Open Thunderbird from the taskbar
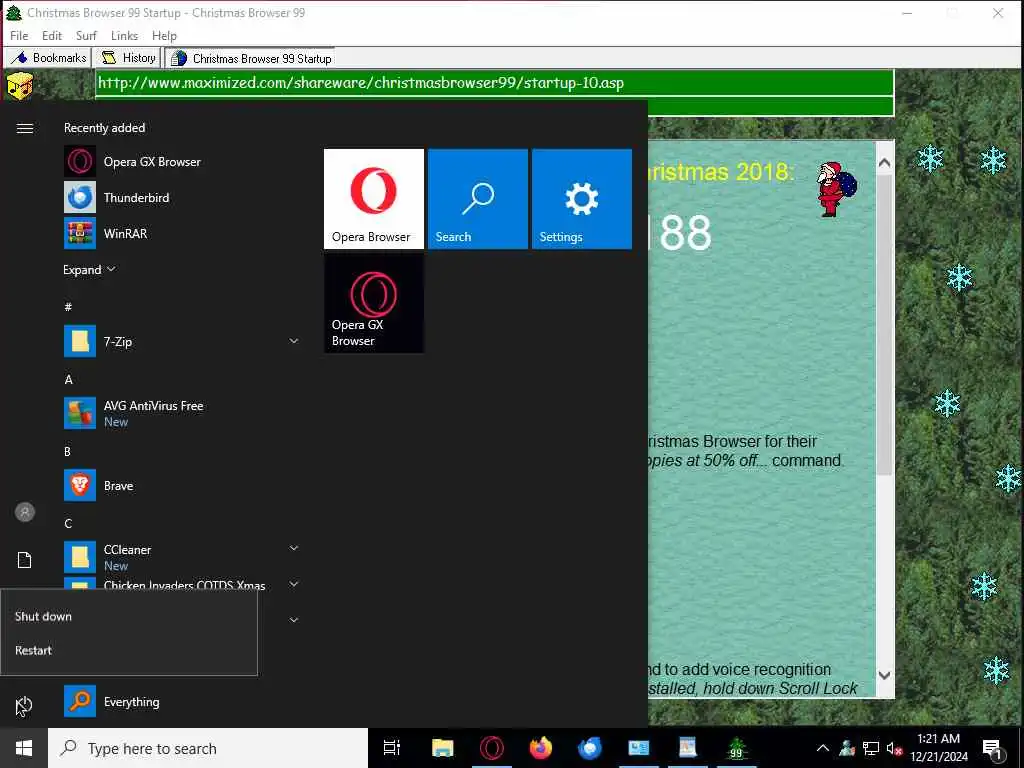 click(590, 748)
